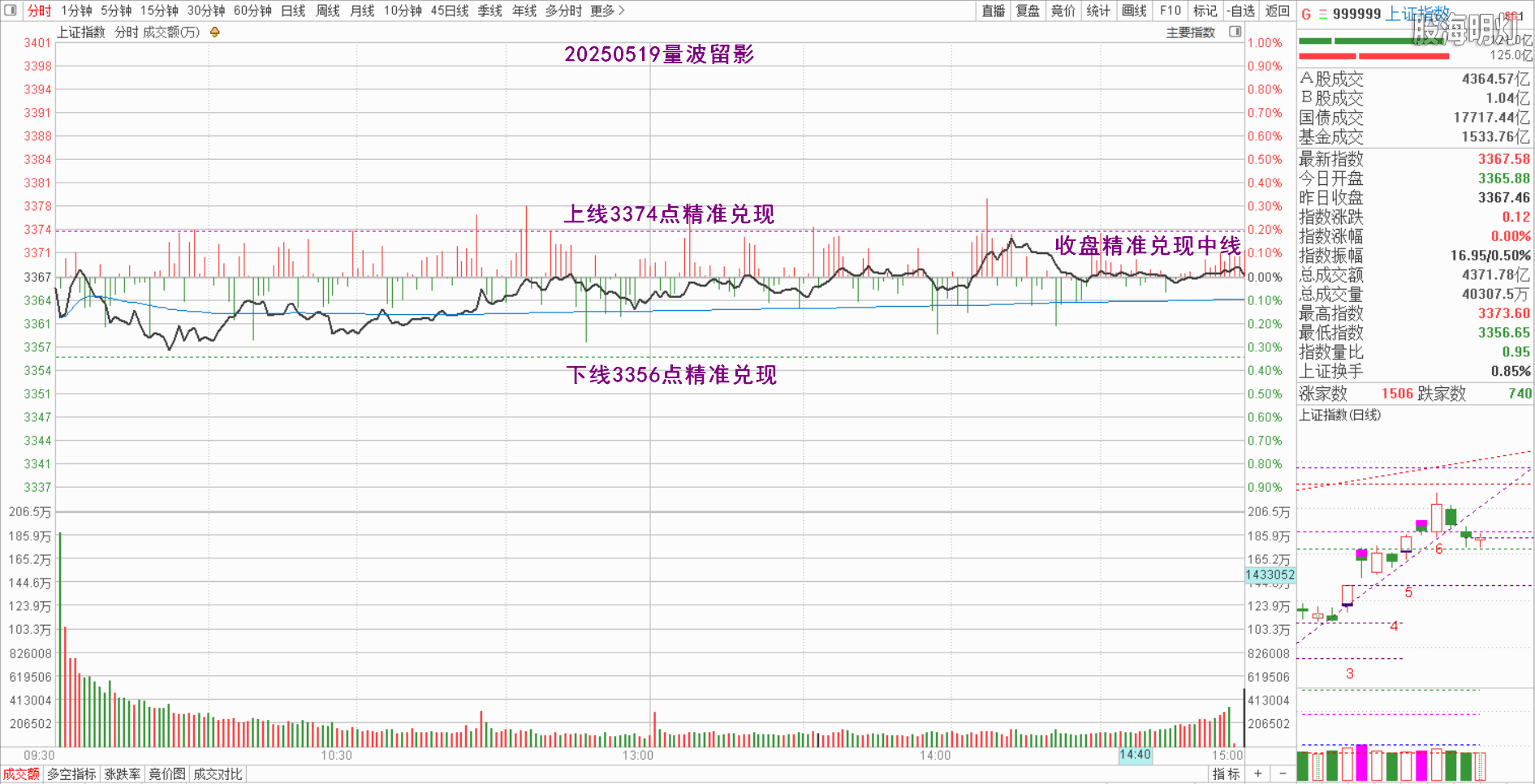
Task: Click the 复盘 replay button
Action: [x=1028, y=11]
